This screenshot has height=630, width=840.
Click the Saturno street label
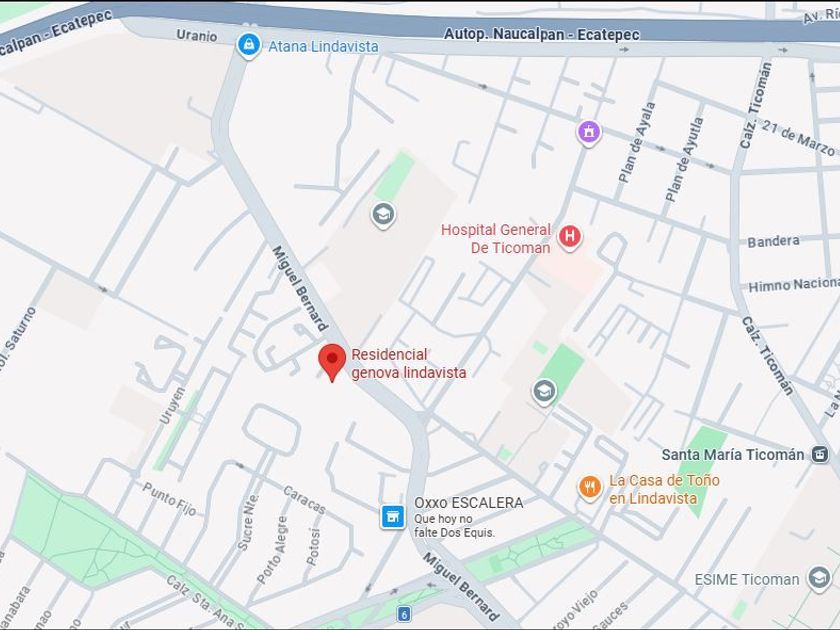(19, 338)
